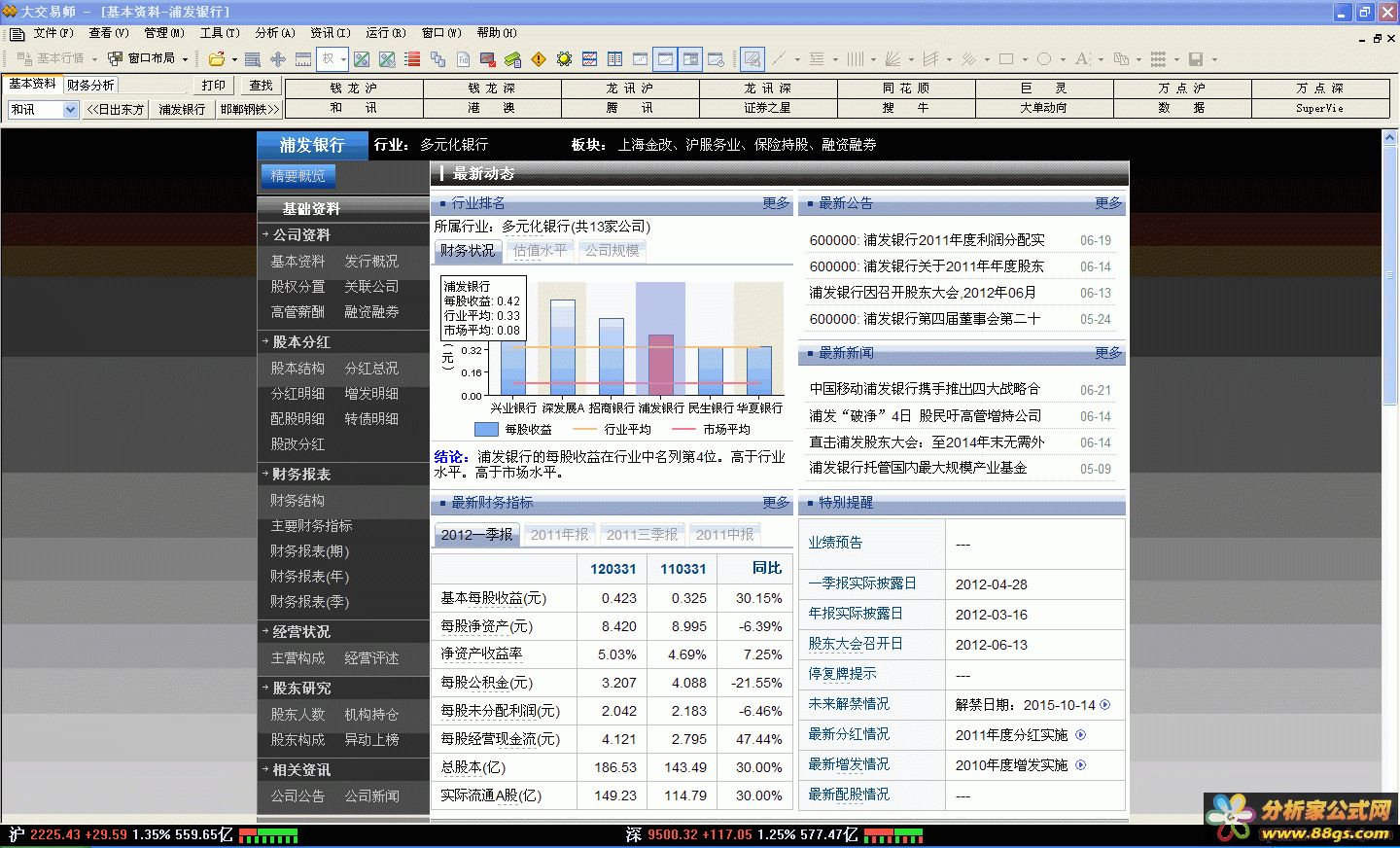The width and height of the screenshot is (1400, 848).
Task: Open dropdown arrow next to the folder icon
Action: (234, 60)
